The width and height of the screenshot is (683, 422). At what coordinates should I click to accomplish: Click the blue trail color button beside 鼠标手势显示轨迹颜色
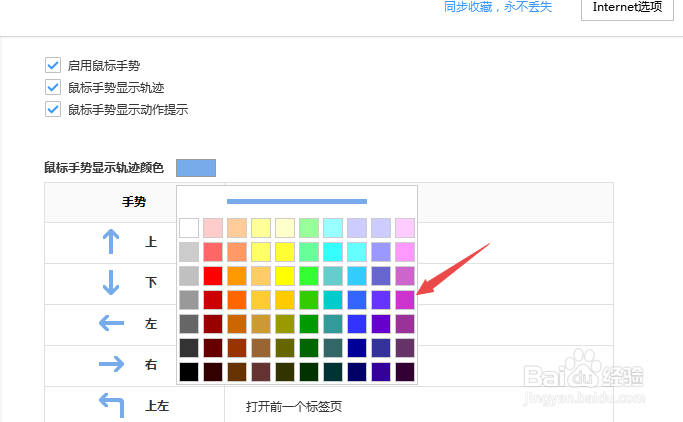(196, 168)
